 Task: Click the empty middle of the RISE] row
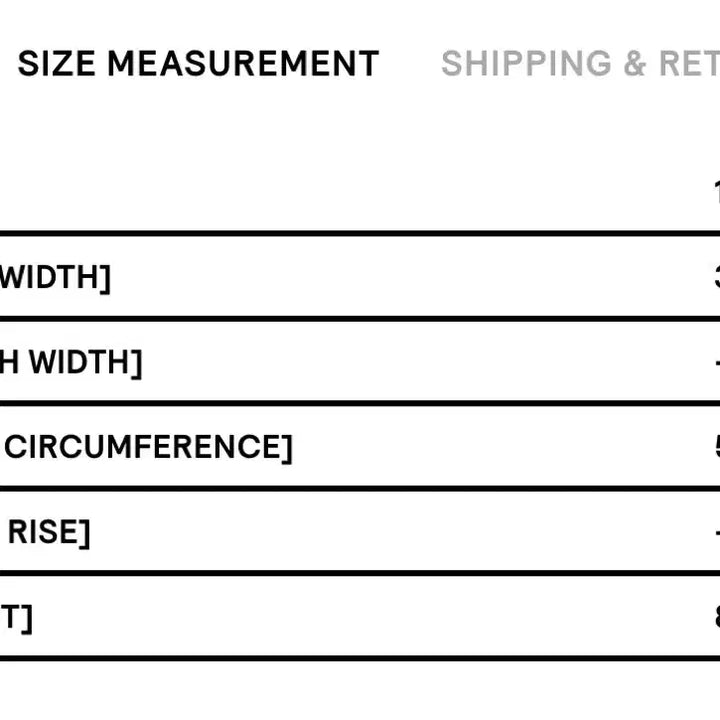point(400,532)
